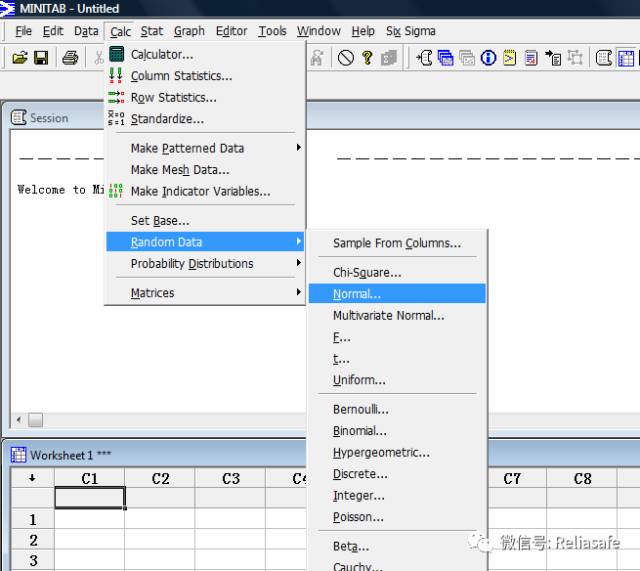Click the Worksheet 1 title grid icon
Image resolution: width=640 pixels, height=571 pixels.
[x=18, y=455]
